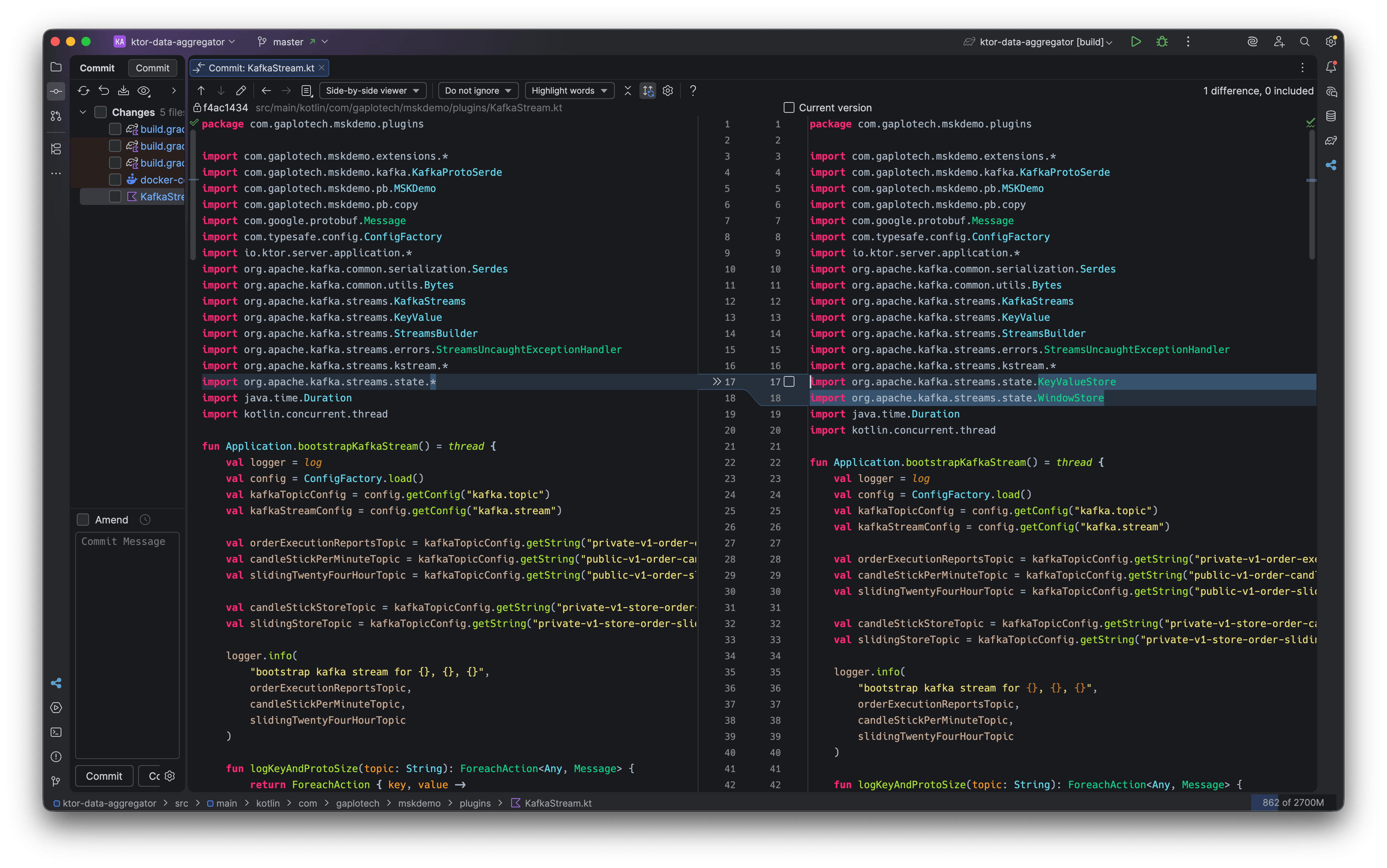Click the memory indicator 862 of 2700M
Image resolution: width=1387 pixels, height=868 pixels.
coord(1293,802)
